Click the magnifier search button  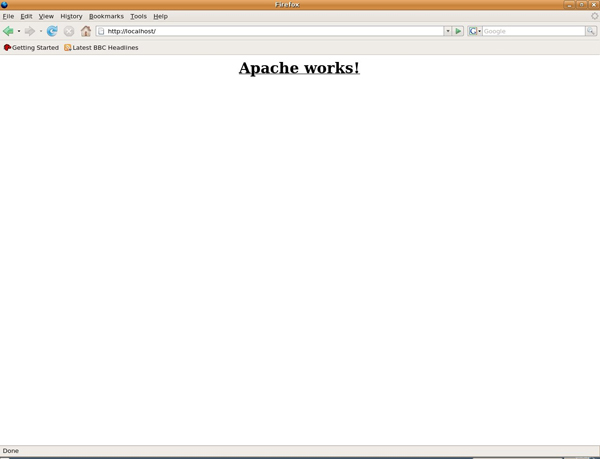click(x=591, y=31)
